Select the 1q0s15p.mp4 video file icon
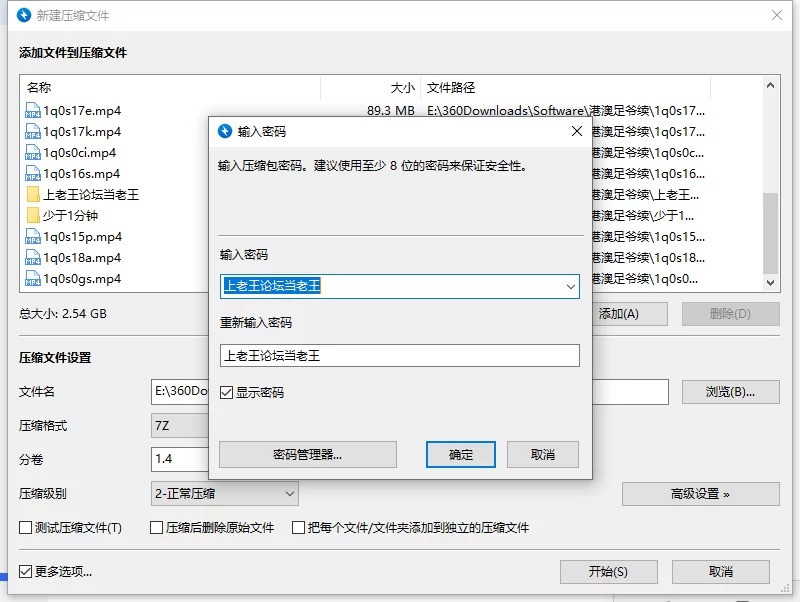The height and width of the screenshot is (602, 800). coord(31,236)
